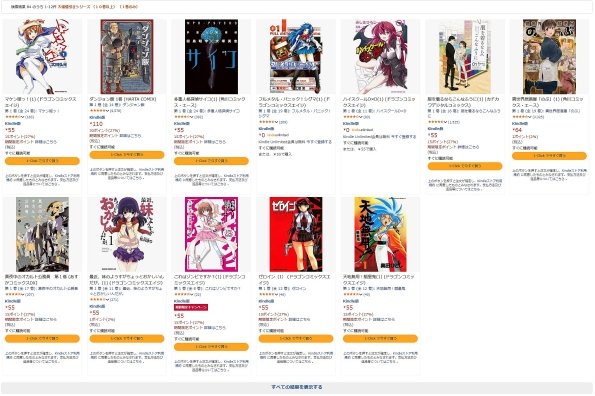Image resolution: width=595 pixels, height=396 pixels.
Task: Open the ダンジョン飯 1巻 title link
Action: 123,99
